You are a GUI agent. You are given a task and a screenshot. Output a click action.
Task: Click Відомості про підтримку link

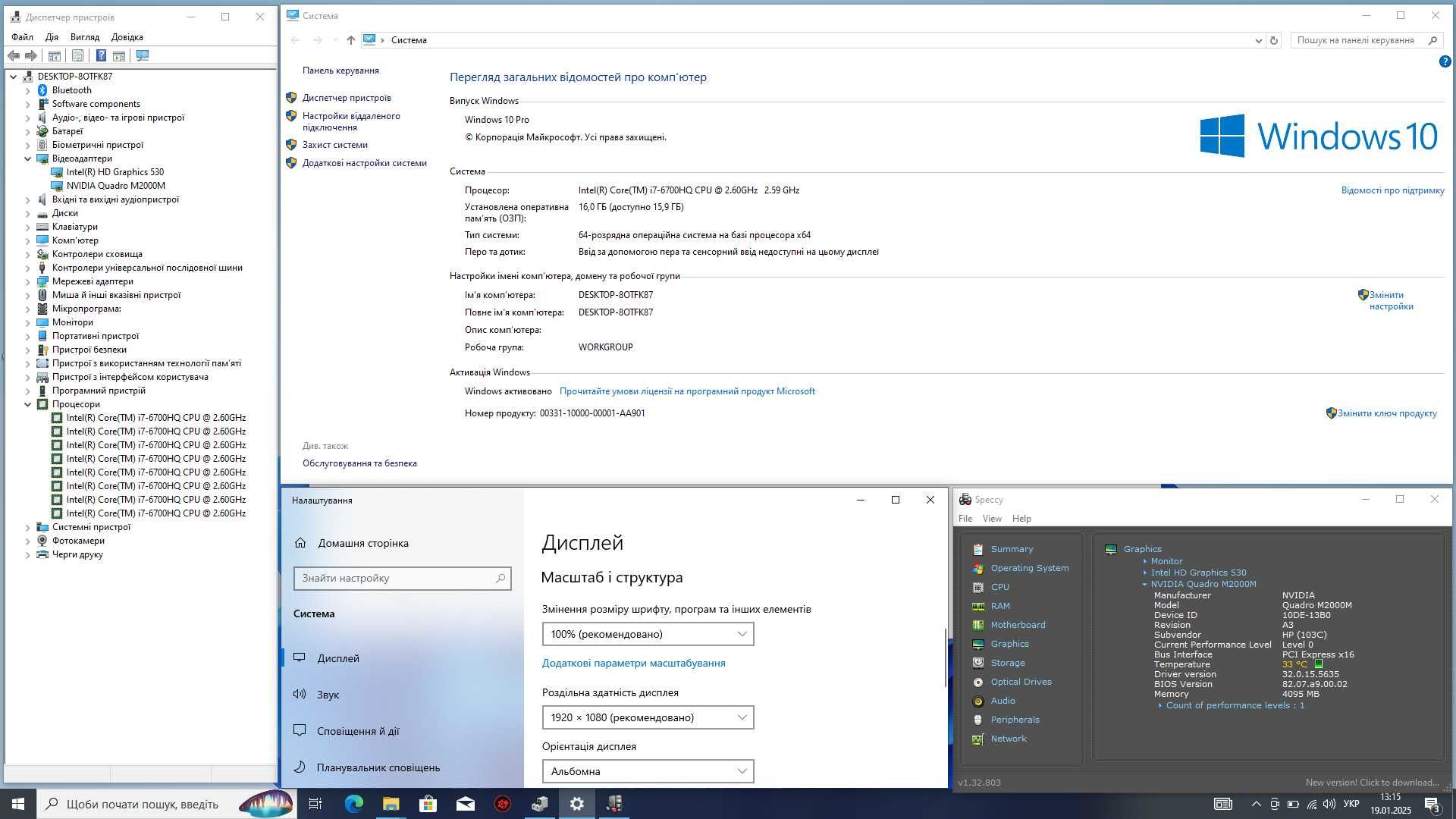(1392, 190)
